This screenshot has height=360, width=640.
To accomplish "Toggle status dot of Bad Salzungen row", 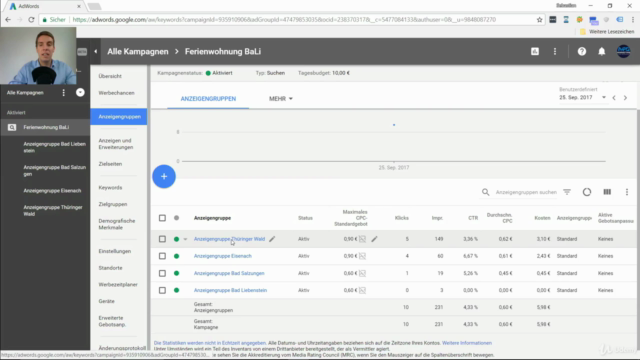I will tap(176, 273).
